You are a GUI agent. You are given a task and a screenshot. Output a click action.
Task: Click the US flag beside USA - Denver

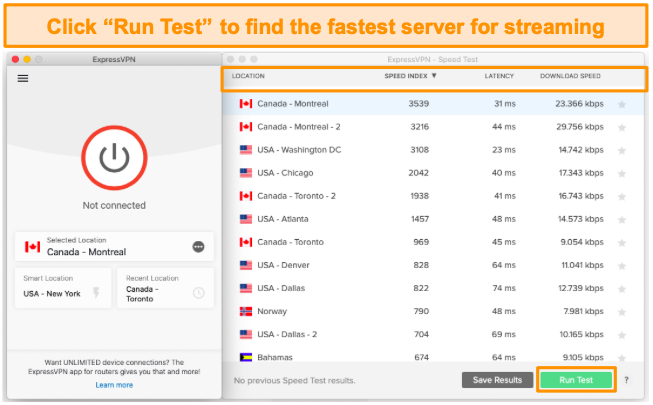click(246, 265)
